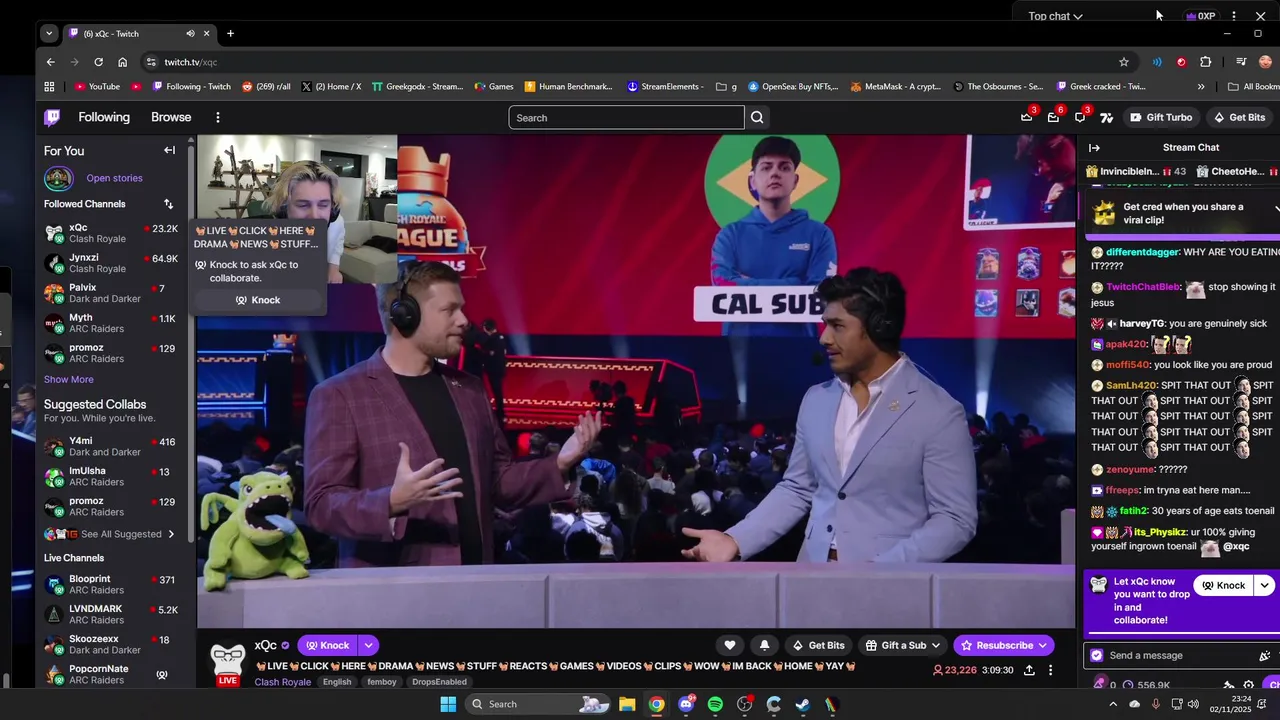Open stories link in sidebar

point(114,178)
